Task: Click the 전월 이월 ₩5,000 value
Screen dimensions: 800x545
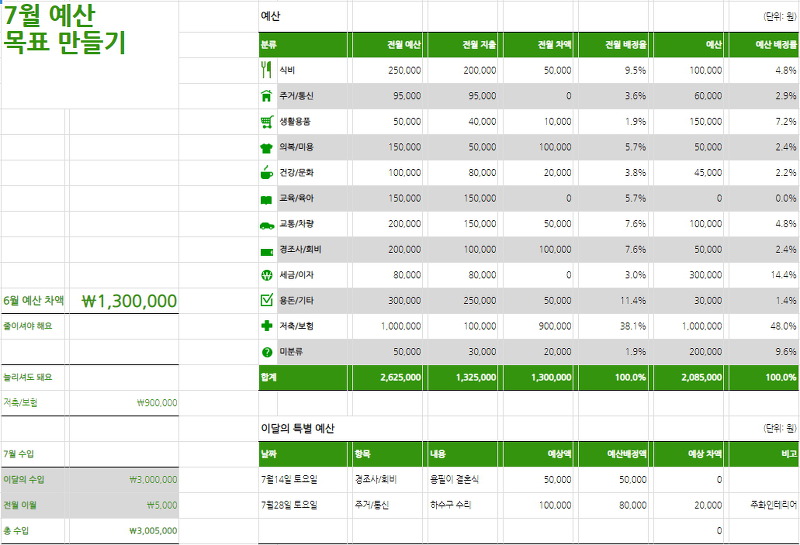Action: (162, 505)
